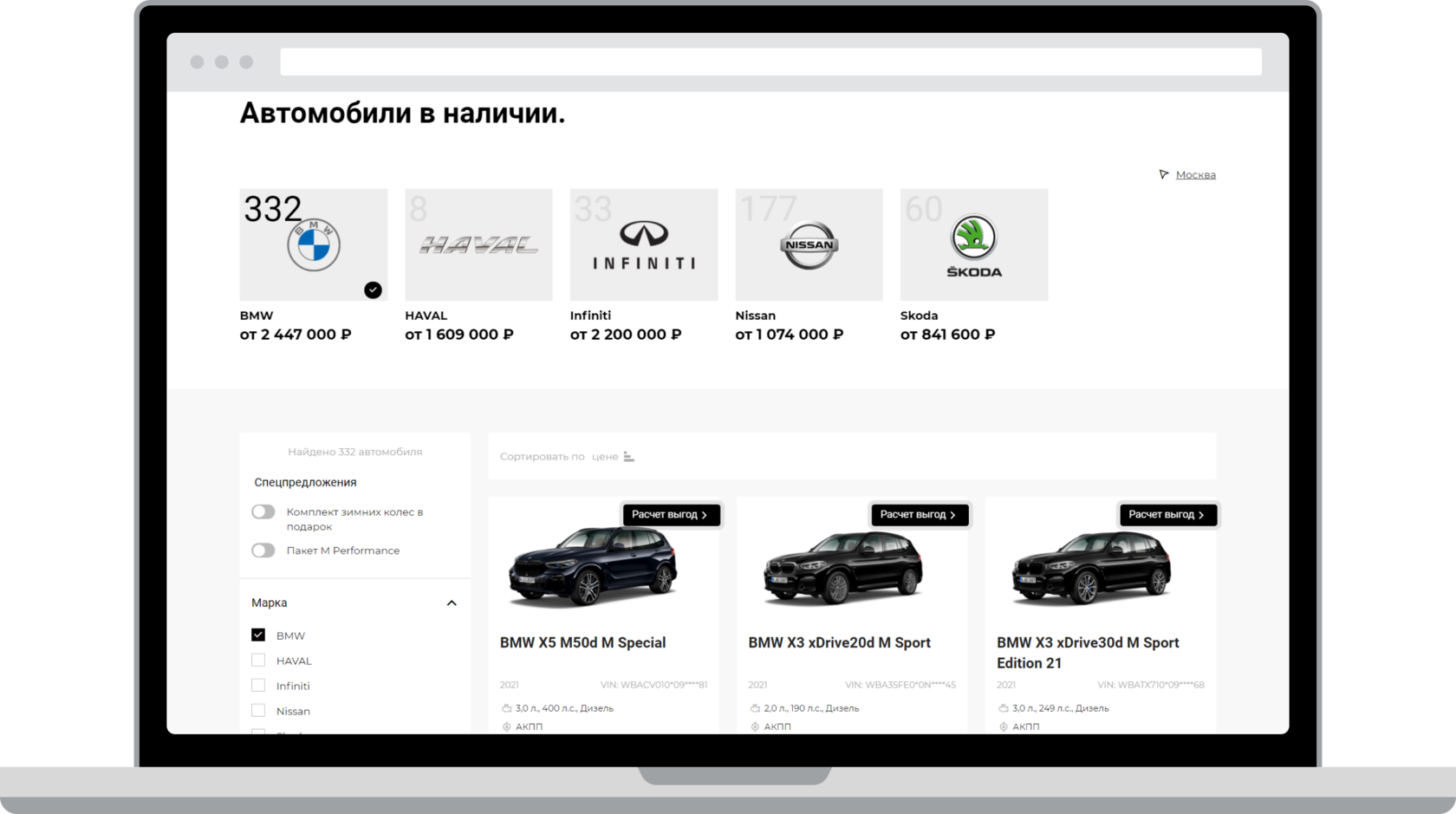
Task: Click the 'Автомобили в наличии.' page heading
Action: pyautogui.click(x=402, y=114)
